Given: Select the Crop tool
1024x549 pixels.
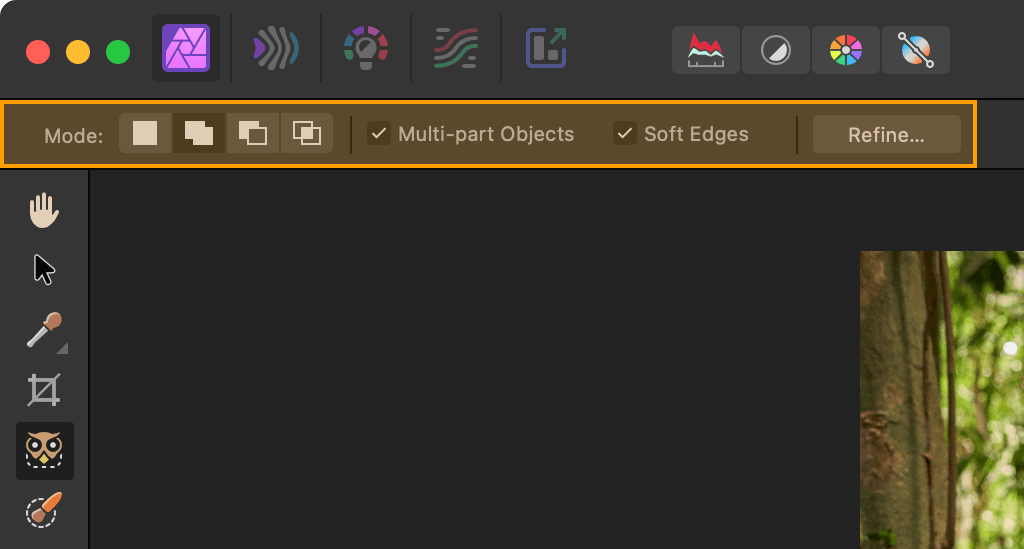Looking at the screenshot, I should click(x=44, y=390).
